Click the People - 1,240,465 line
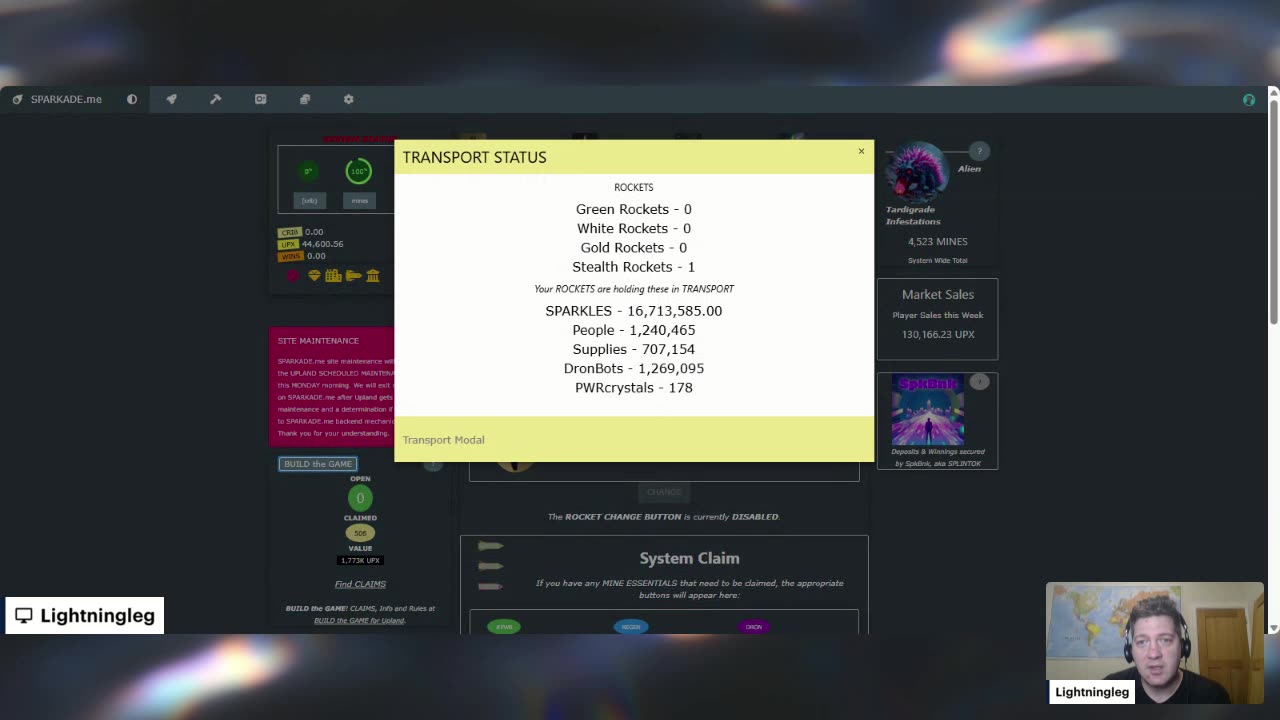1280x720 pixels. click(634, 330)
